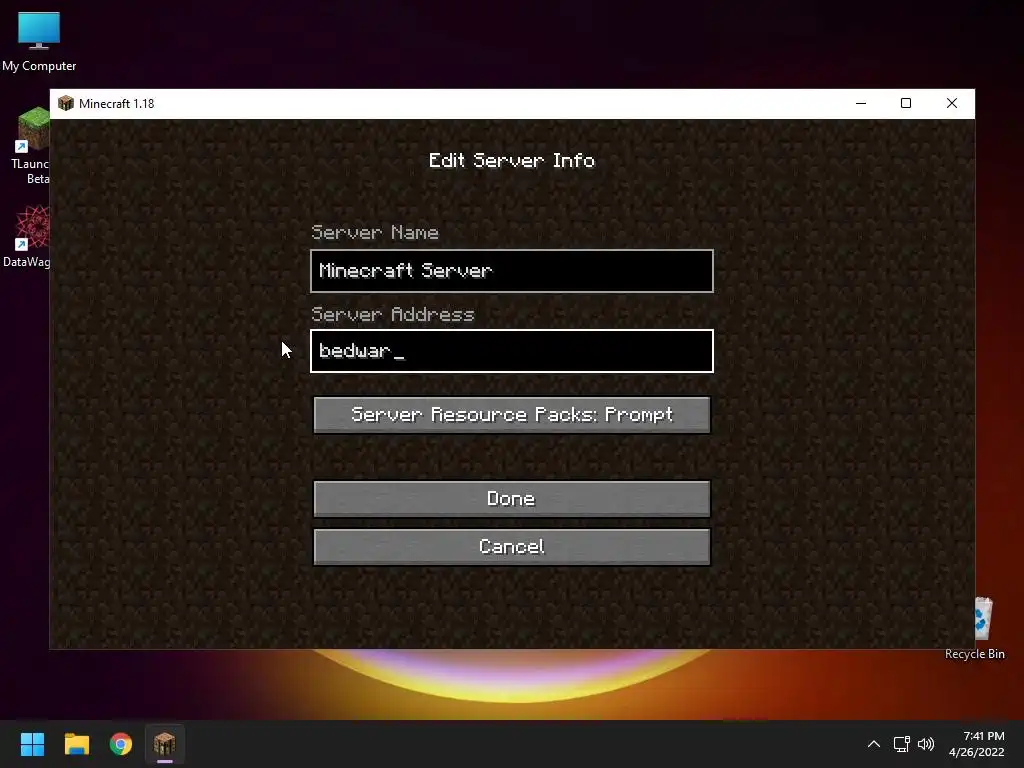The height and width of the screenshot is (768, 1024).
Task: Click the Server Address input field
Action: point(511,351)
